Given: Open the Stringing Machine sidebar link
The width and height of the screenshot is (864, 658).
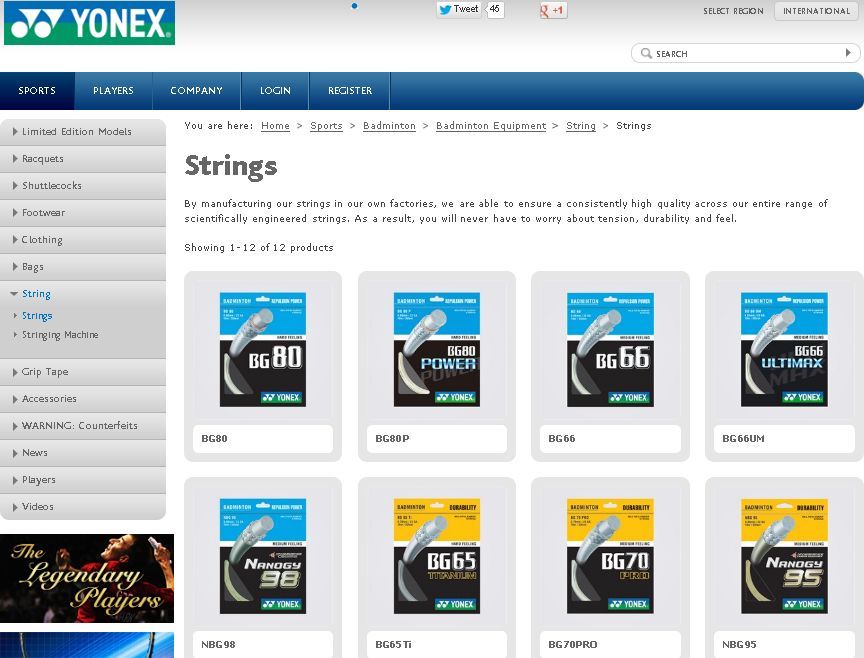Looking at the screenshot, I should (60, 335).
